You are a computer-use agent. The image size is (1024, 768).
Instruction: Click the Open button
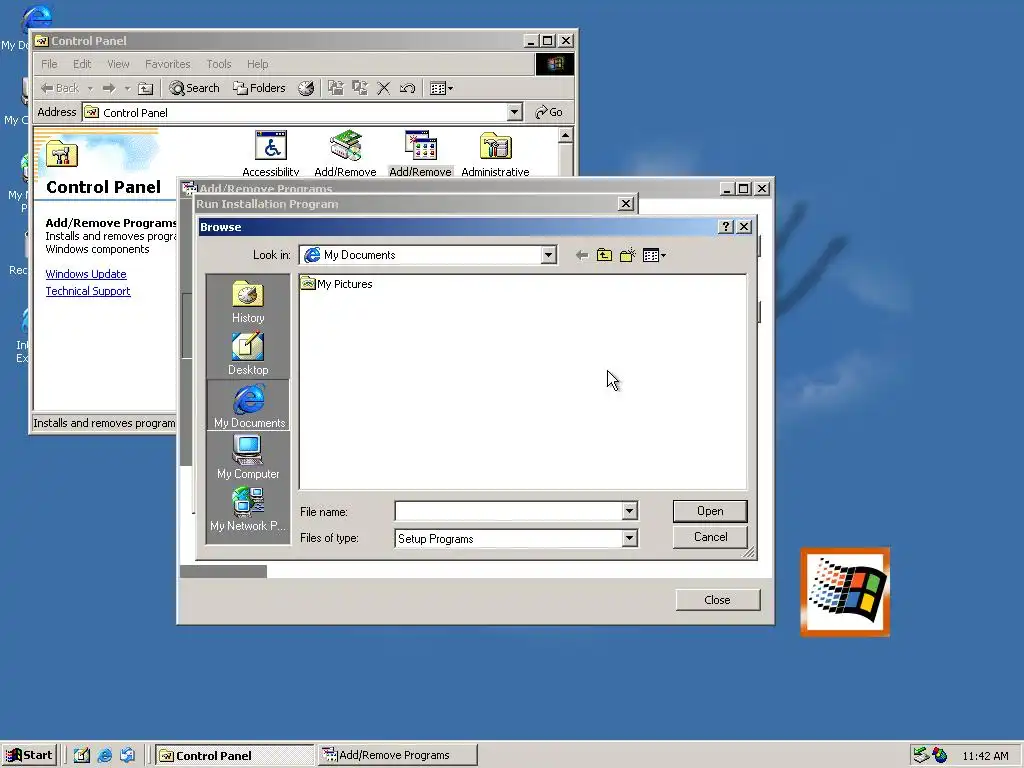pos(710,511)
